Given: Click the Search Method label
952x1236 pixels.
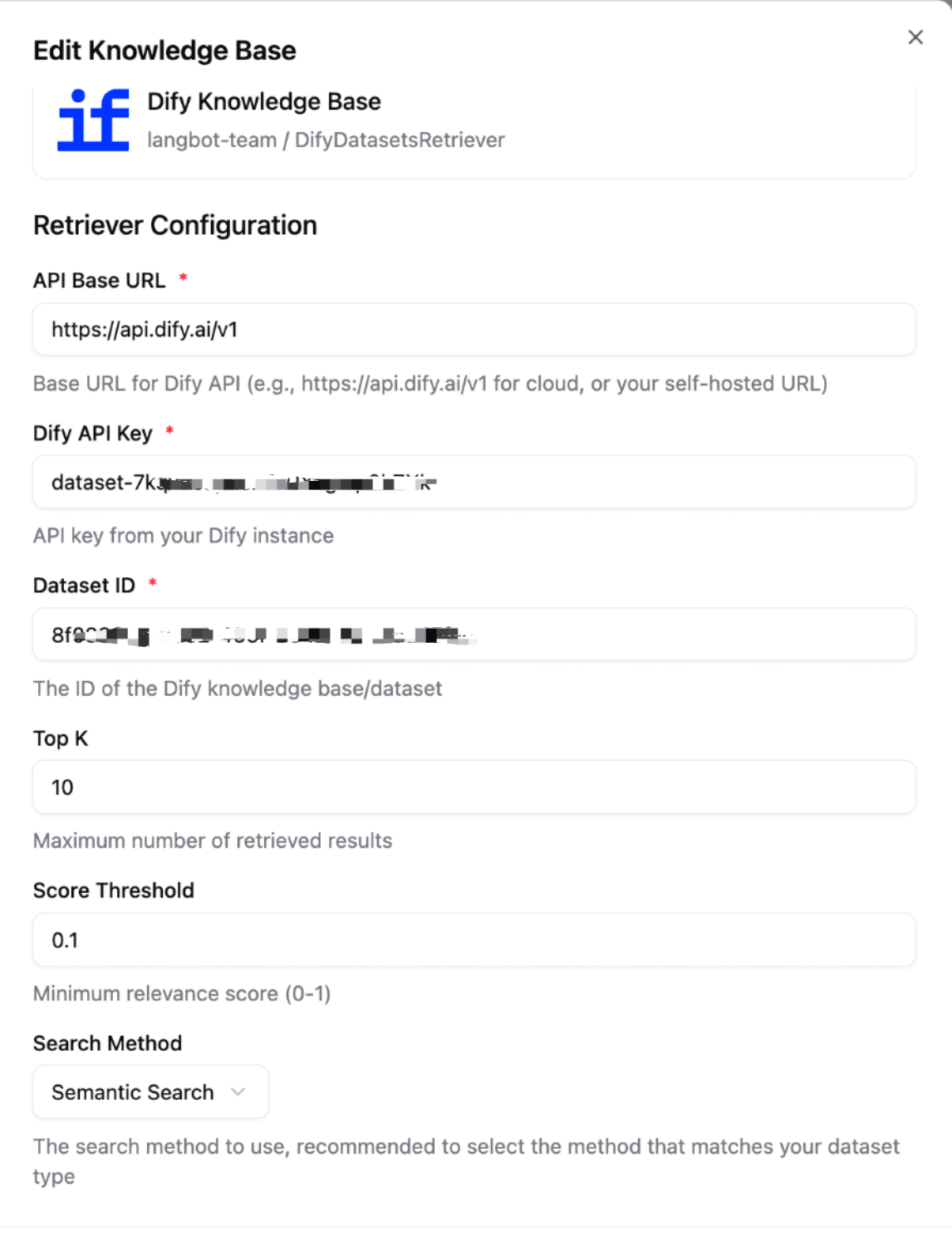Looking at the screenshot, I should (107, 1043).
